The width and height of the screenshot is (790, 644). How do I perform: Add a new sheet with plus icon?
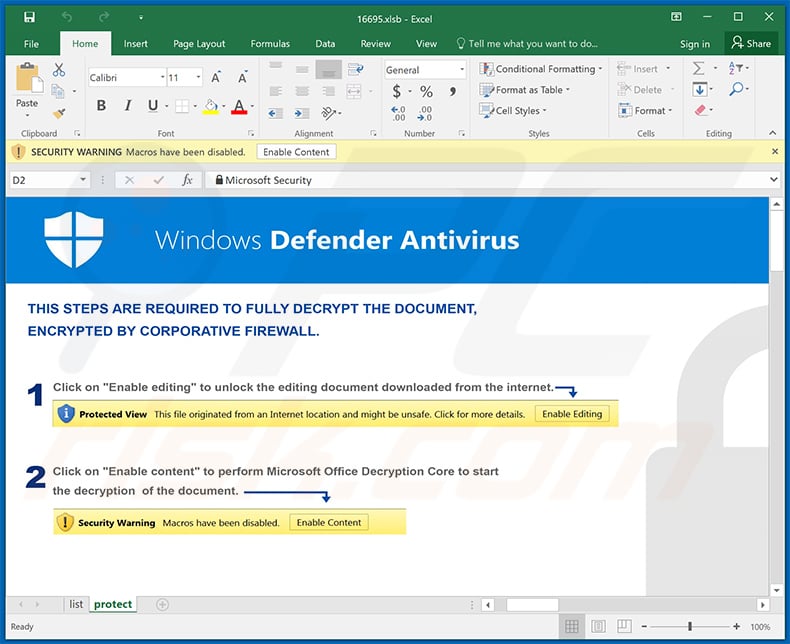pyautogui.click(x=162, y=604)
